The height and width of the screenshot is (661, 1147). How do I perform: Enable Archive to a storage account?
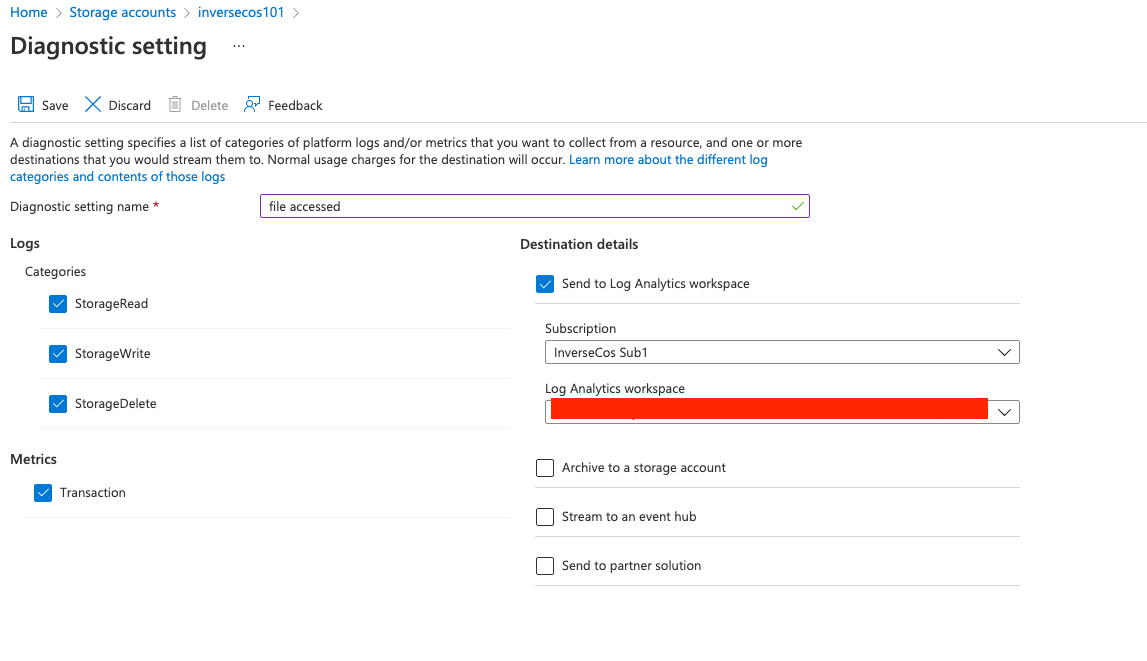click(x=545, y=468)
